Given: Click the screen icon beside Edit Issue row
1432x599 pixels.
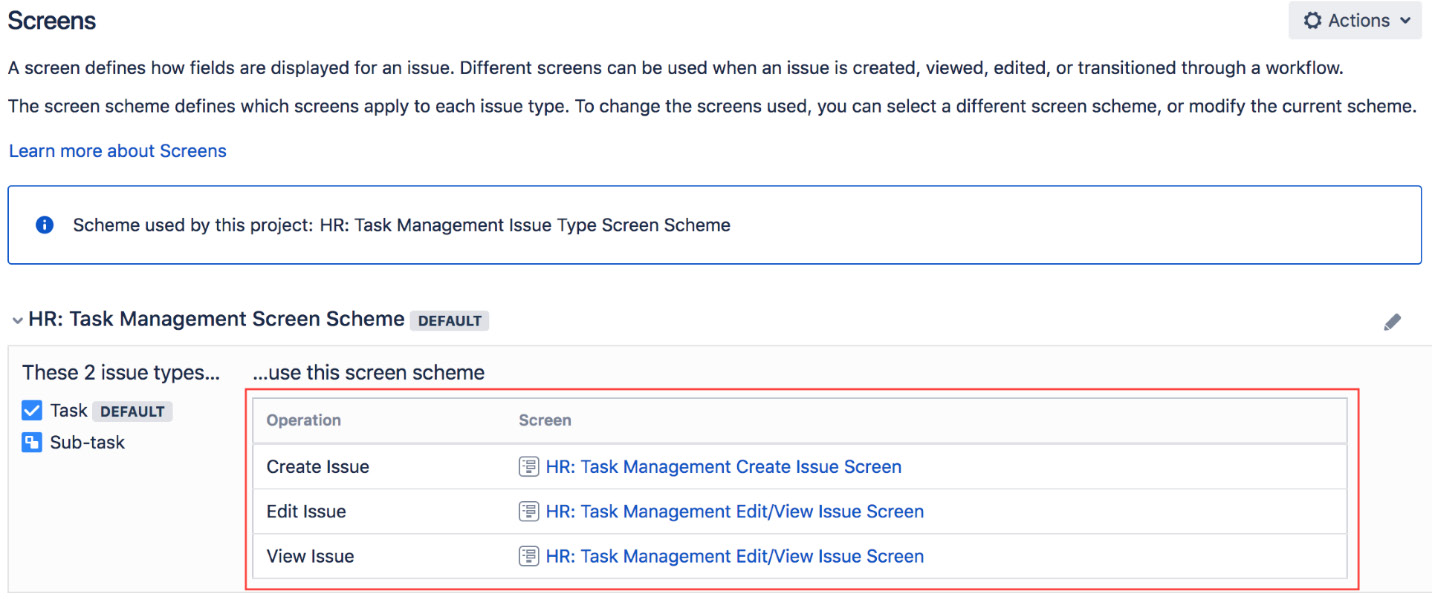Looking at the screenshot, I should click(x=528, y=511).
